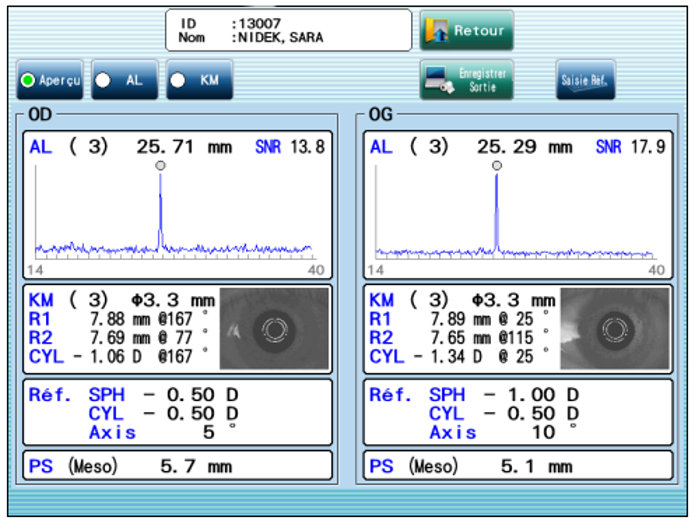Select the OD axial length peak marker
The height and width of the screenshot is (522, 693).
[160, 166]
